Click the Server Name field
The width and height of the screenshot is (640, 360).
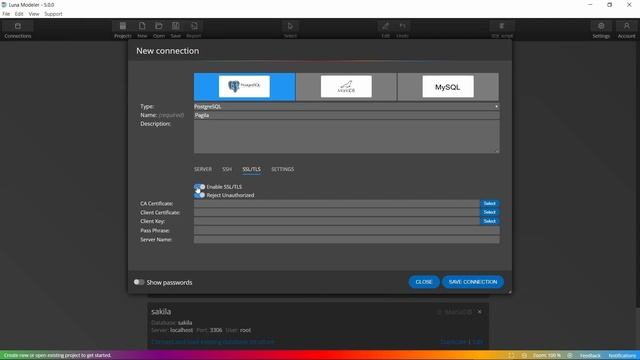347,240
